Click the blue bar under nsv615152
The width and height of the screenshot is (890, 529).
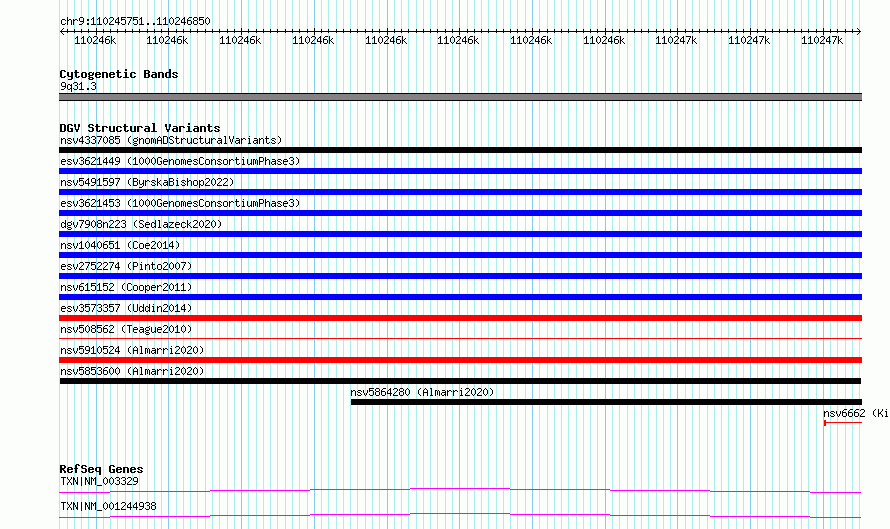[460, 297]
